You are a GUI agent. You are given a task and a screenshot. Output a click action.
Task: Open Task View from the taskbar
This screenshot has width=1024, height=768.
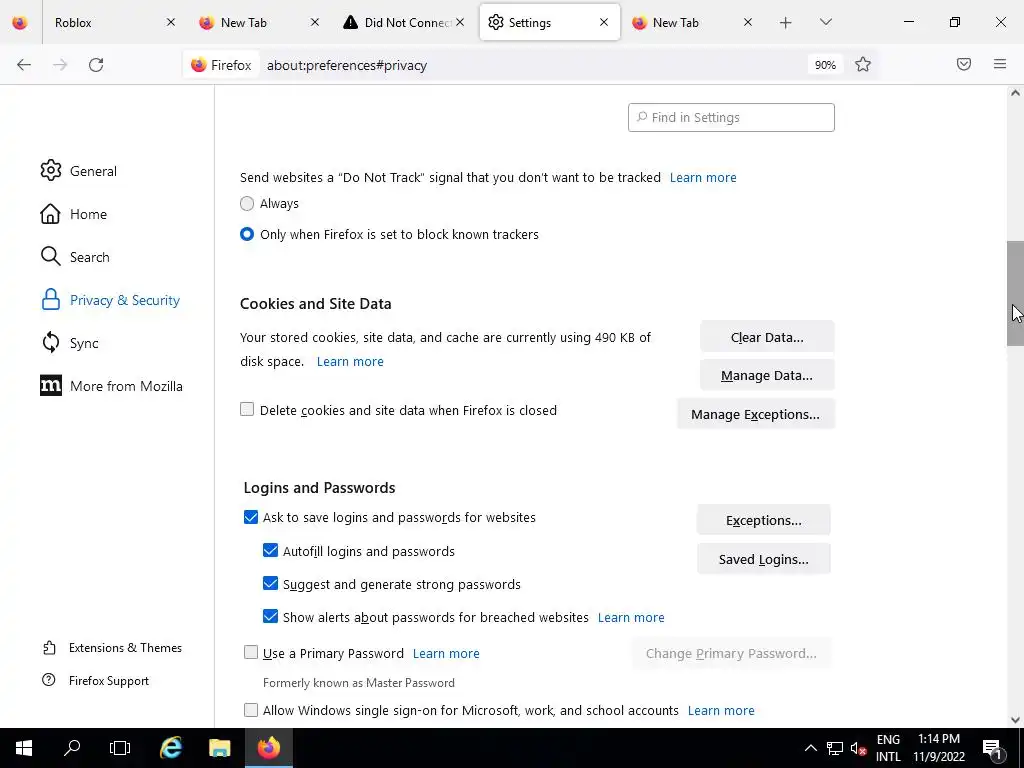(x=120, y=748)
